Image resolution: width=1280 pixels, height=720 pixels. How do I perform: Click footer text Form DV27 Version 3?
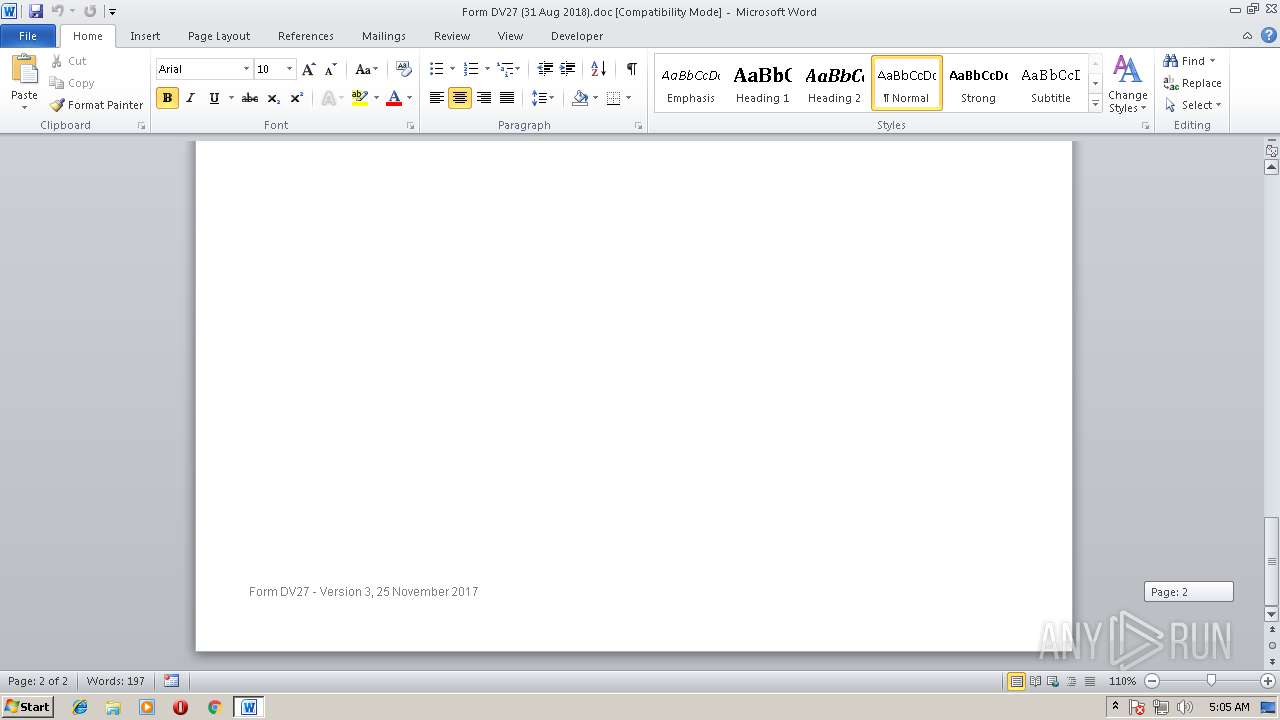click(364, 592)
